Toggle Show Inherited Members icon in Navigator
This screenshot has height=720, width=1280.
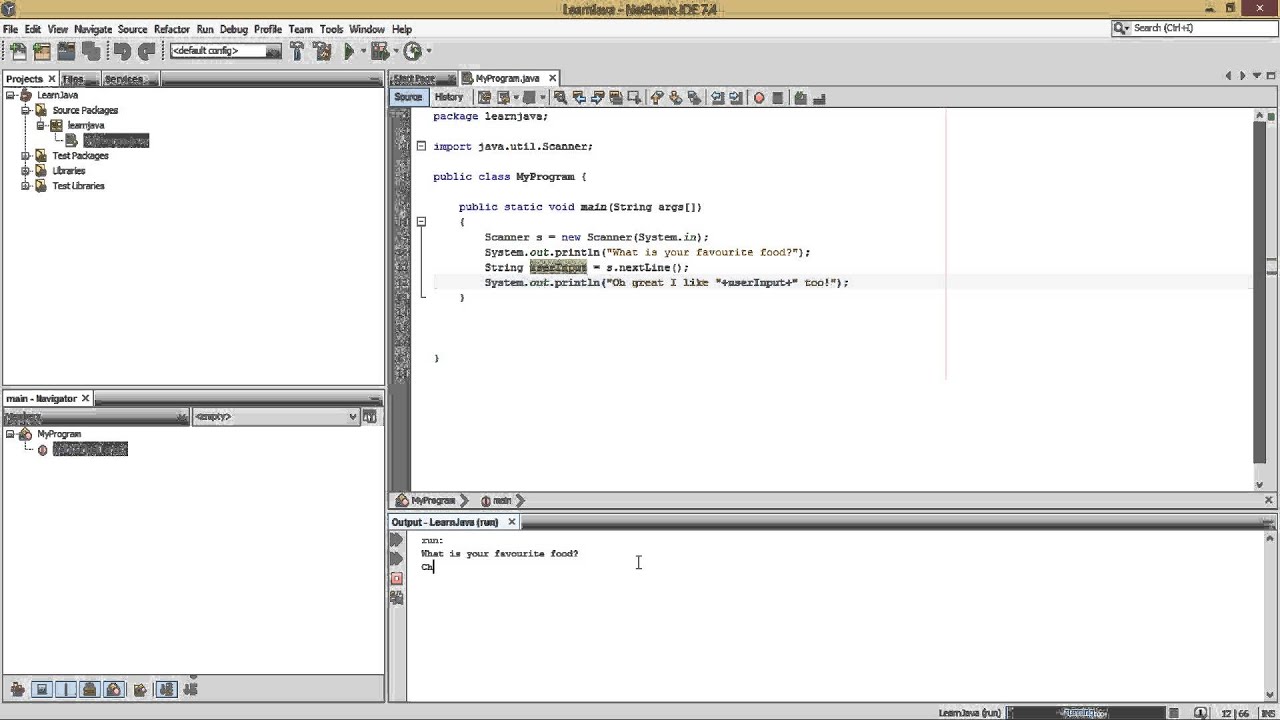pyautogui.click(x=18, y=689)
